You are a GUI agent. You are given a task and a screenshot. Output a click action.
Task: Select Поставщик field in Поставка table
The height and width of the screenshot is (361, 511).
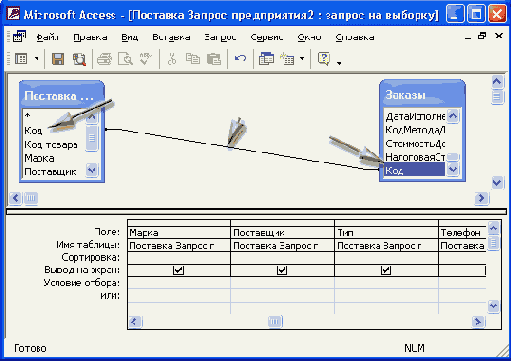(50, 172)
